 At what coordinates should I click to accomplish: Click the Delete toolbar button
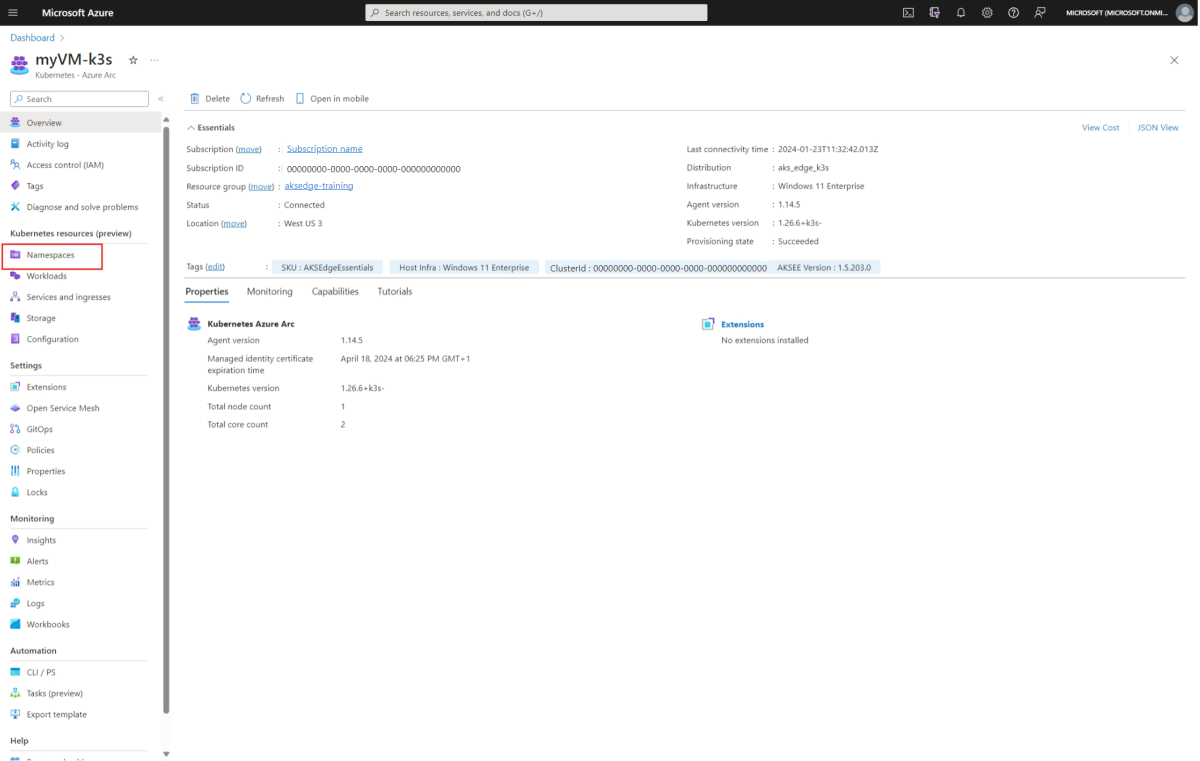210,99
